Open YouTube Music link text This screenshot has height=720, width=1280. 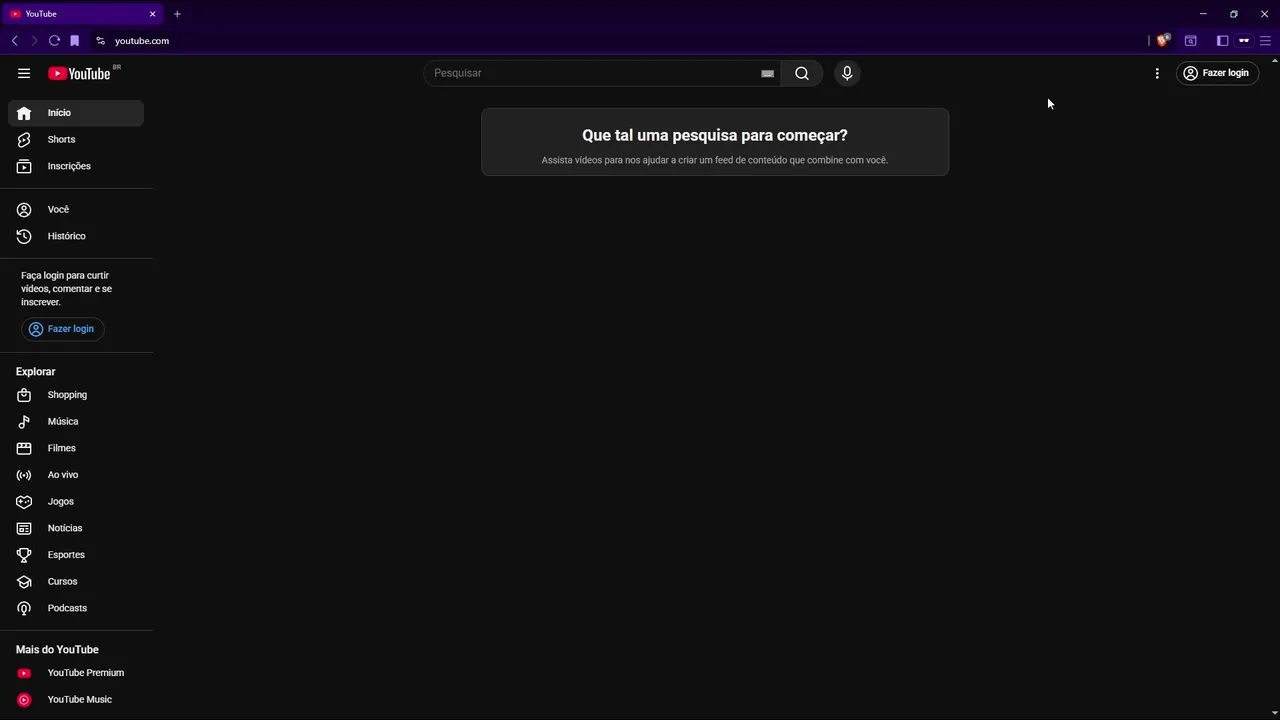point(79,700)
